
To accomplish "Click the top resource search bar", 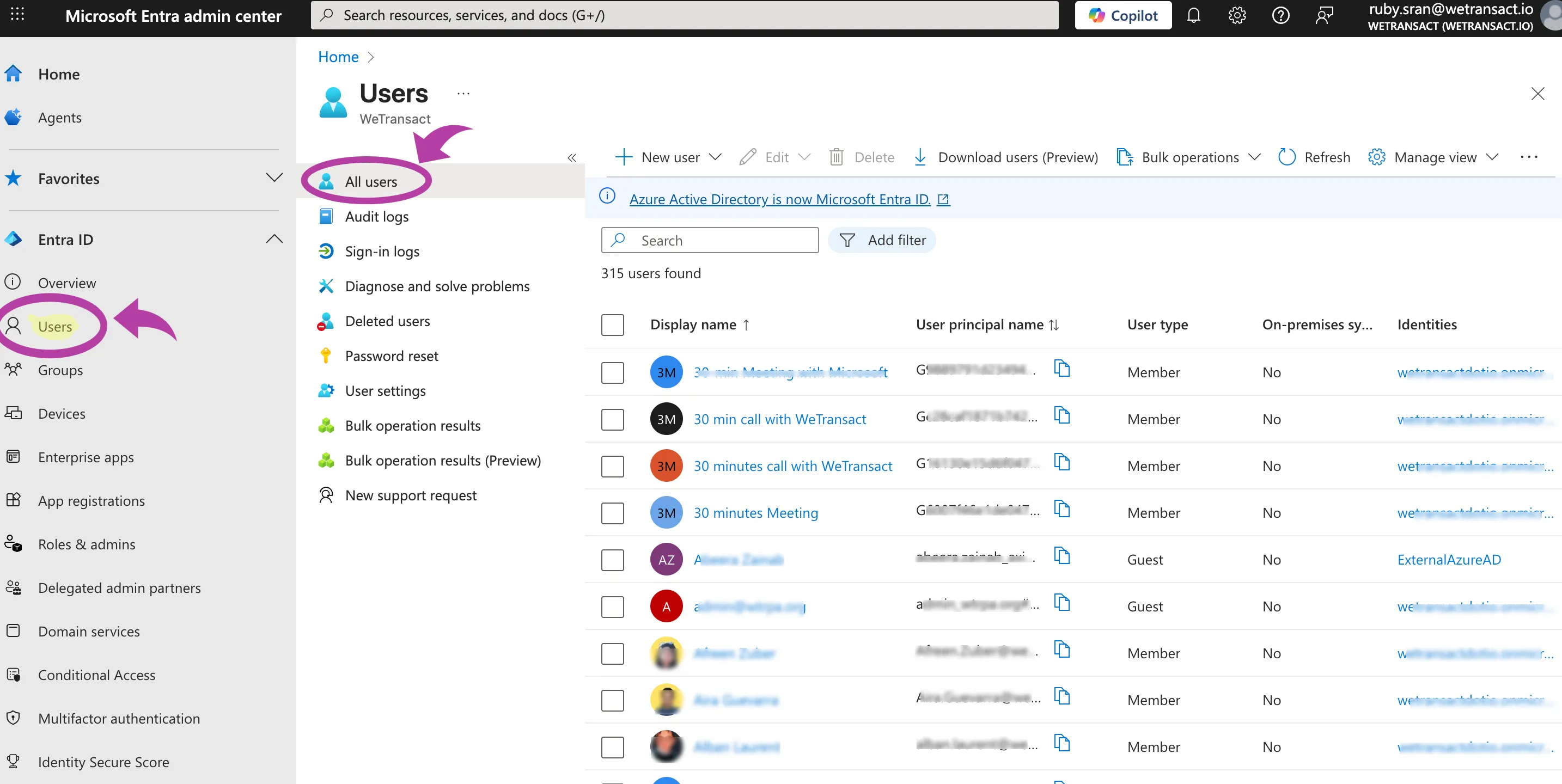I will click(x=685, y=15).
